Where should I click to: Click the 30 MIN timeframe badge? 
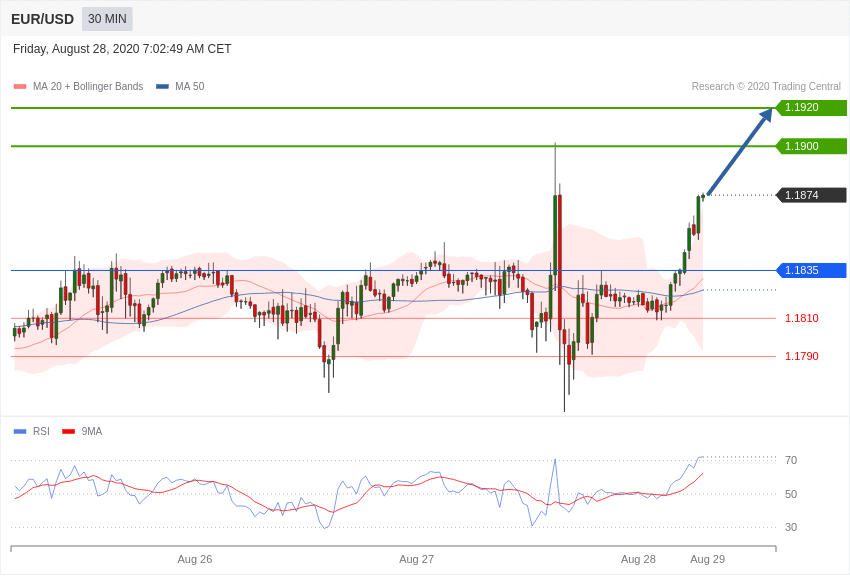[107, 19]
